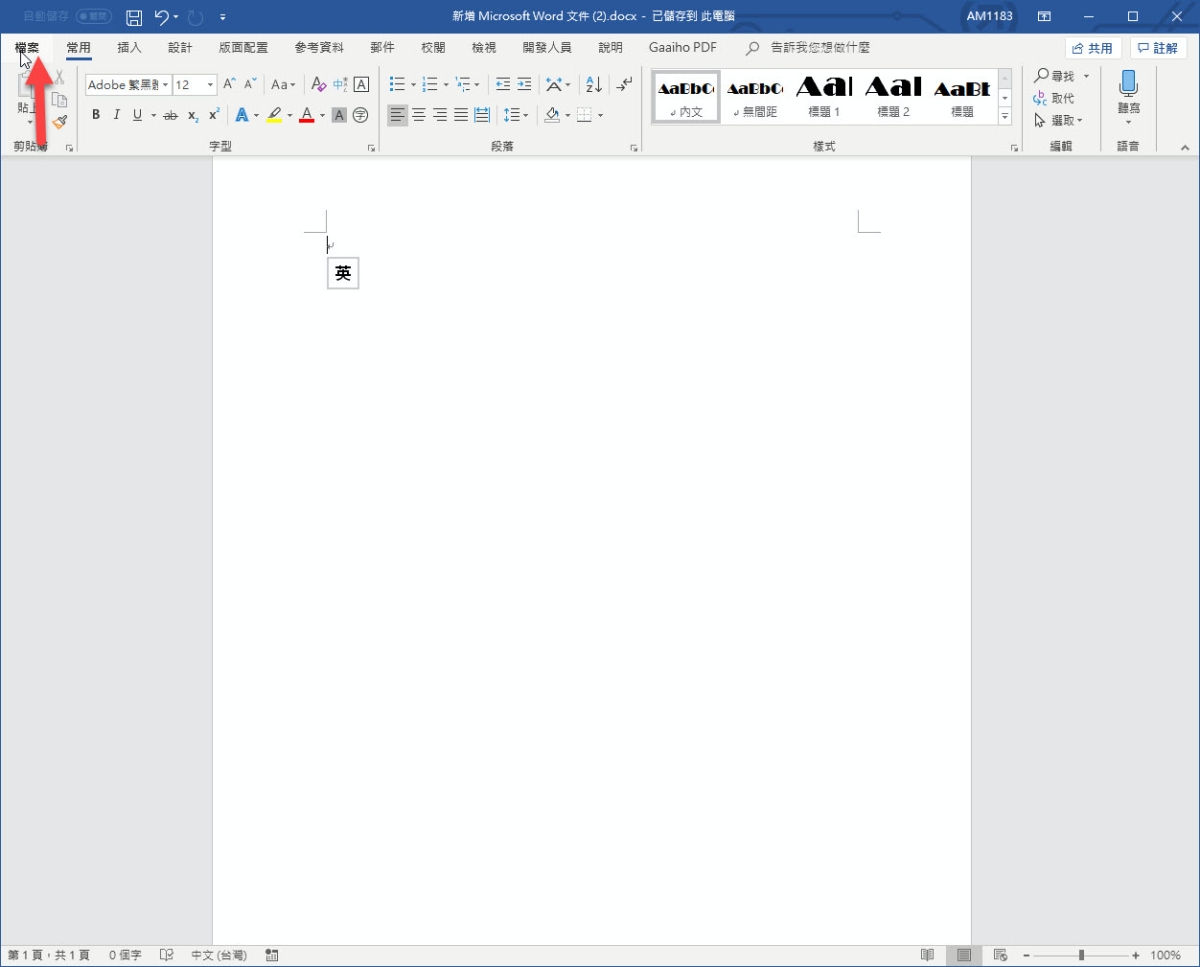Apply the 標題 1 heading style
Viewport: 1200px width, 967px height.
point(824,96)
